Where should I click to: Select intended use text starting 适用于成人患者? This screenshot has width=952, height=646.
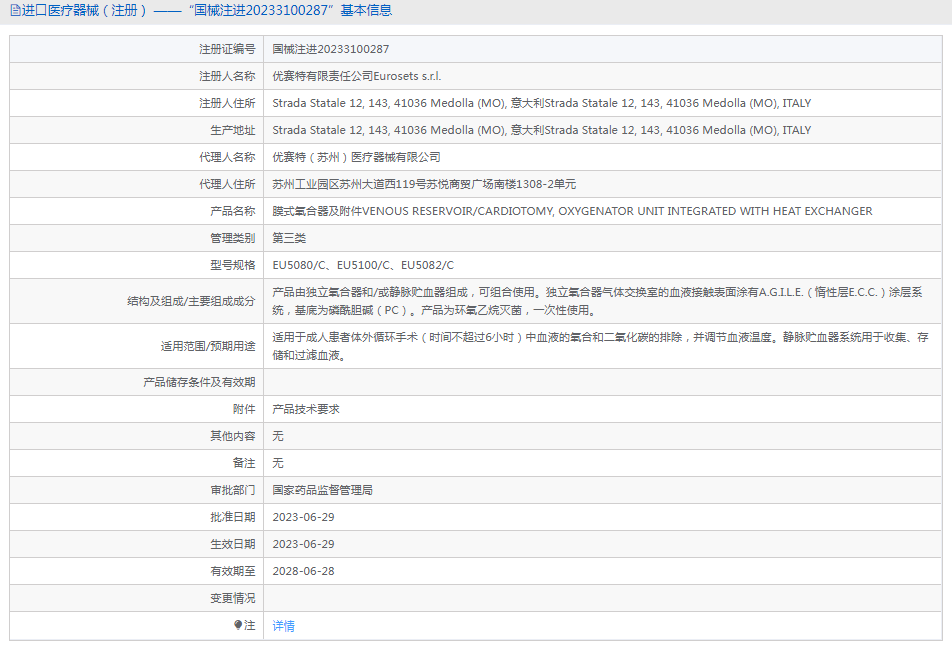tap(600, 346)
